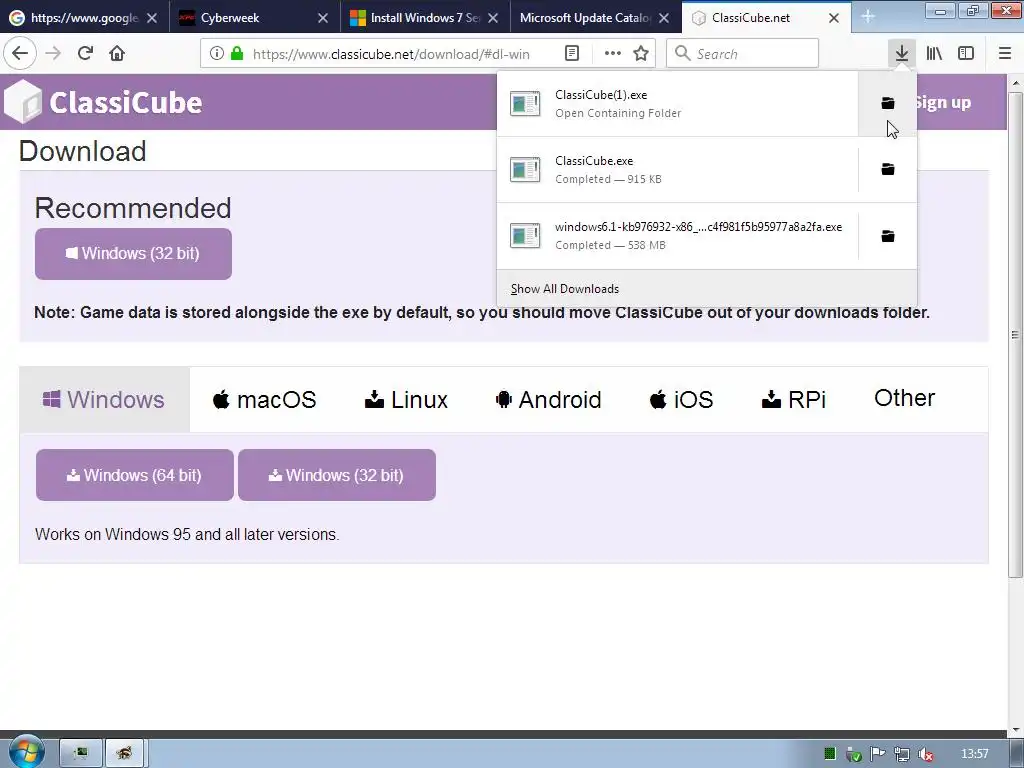The image size is (1024, 768).
Task: Reload the ClassiCube page
Action: tap(85, 53)
